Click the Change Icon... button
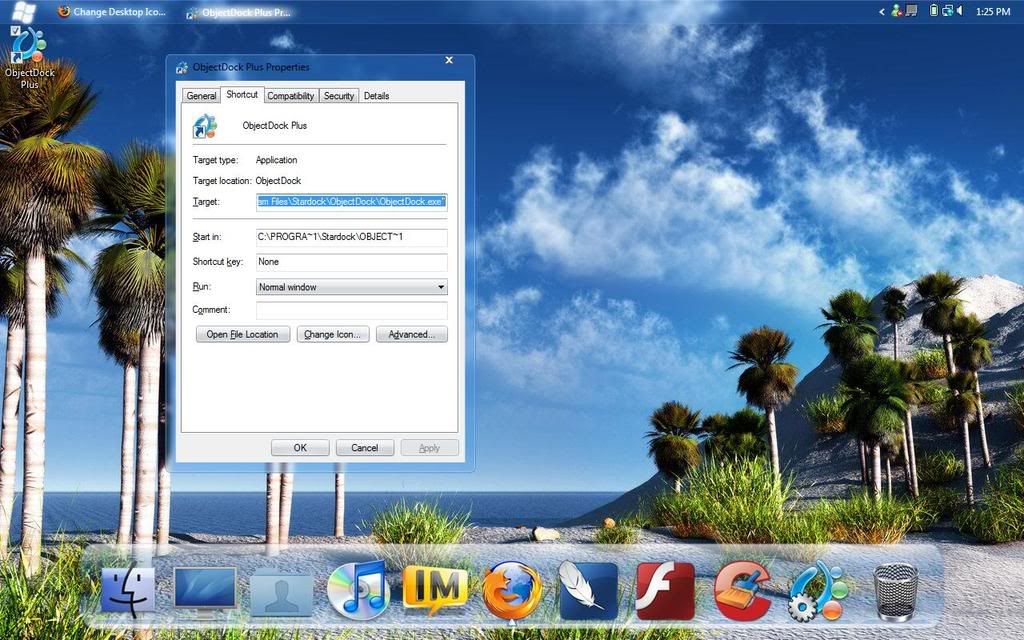Image resolution: width=1024 pixels, height=640 pixels. point(332,334)
